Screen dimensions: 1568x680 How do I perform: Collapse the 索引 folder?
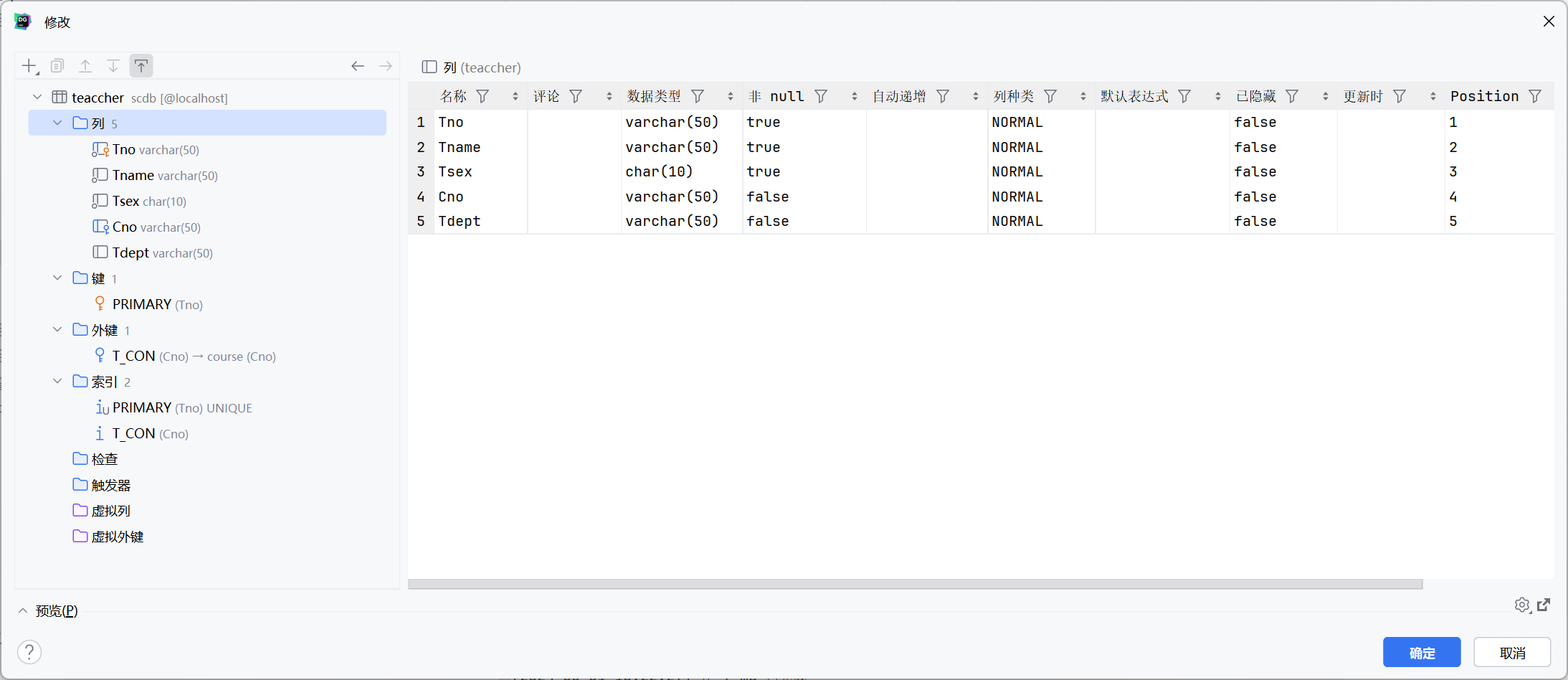57,381
